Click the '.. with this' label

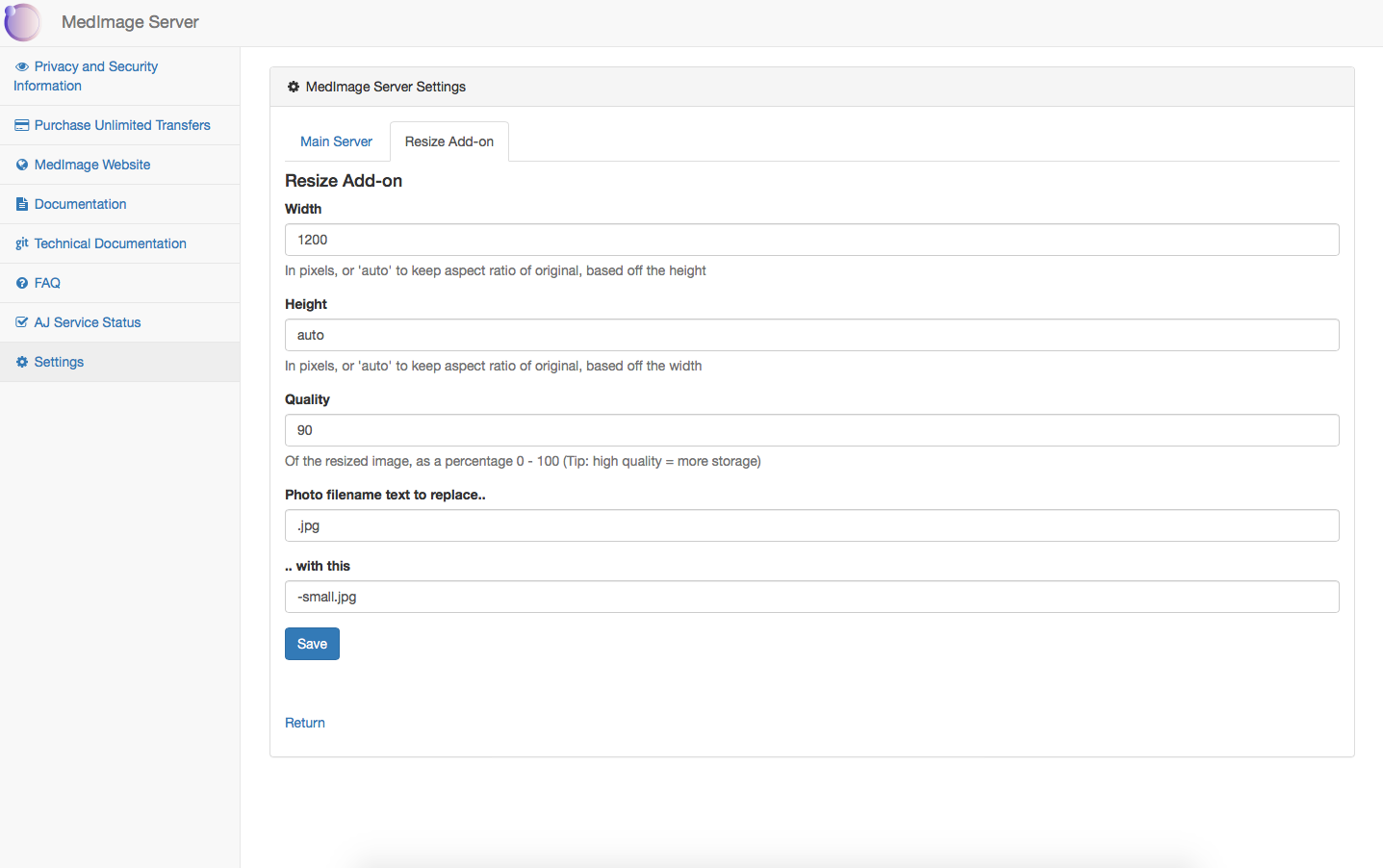(318, 566)
